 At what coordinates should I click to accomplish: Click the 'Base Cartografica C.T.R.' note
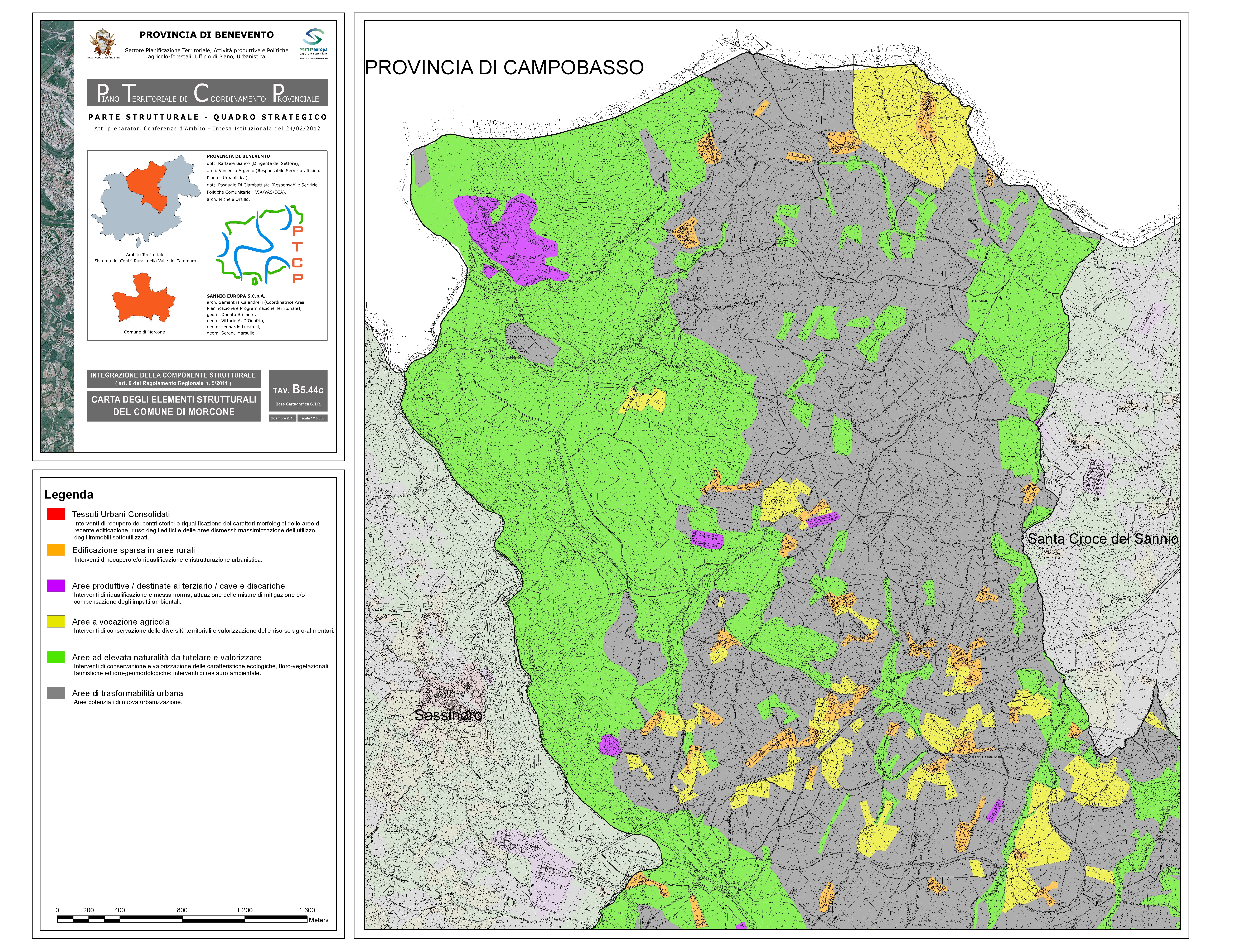coord(298,404)
